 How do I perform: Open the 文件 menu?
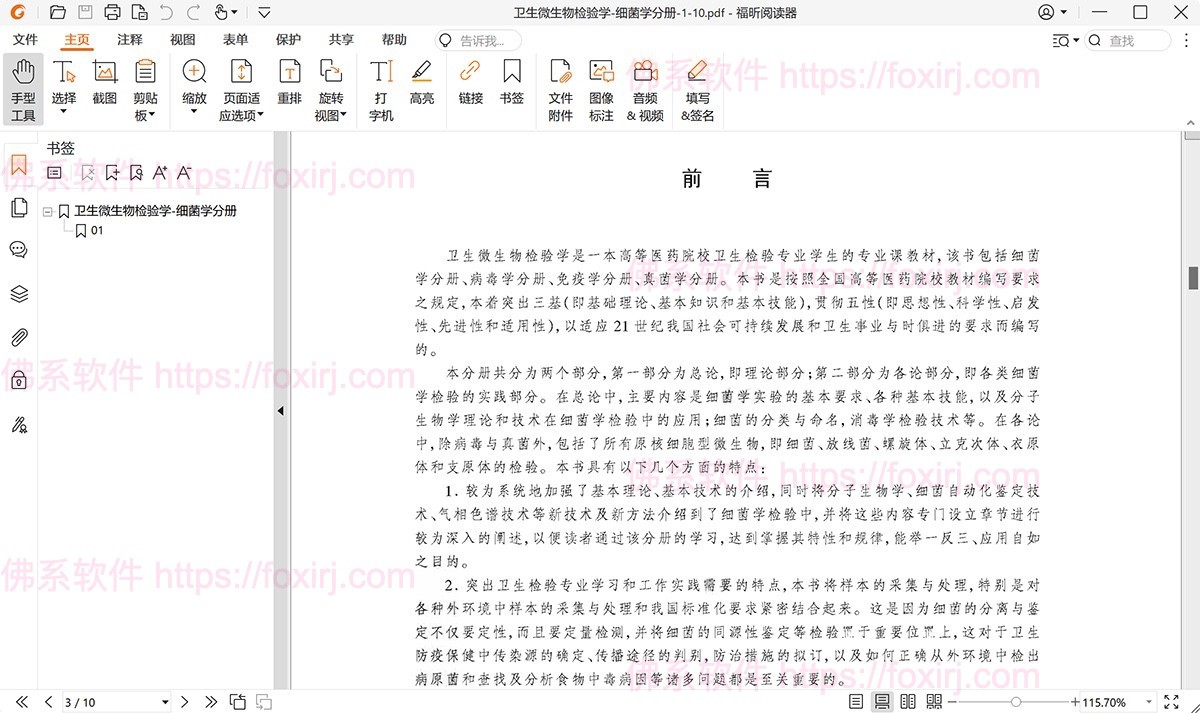pos(26,40)
